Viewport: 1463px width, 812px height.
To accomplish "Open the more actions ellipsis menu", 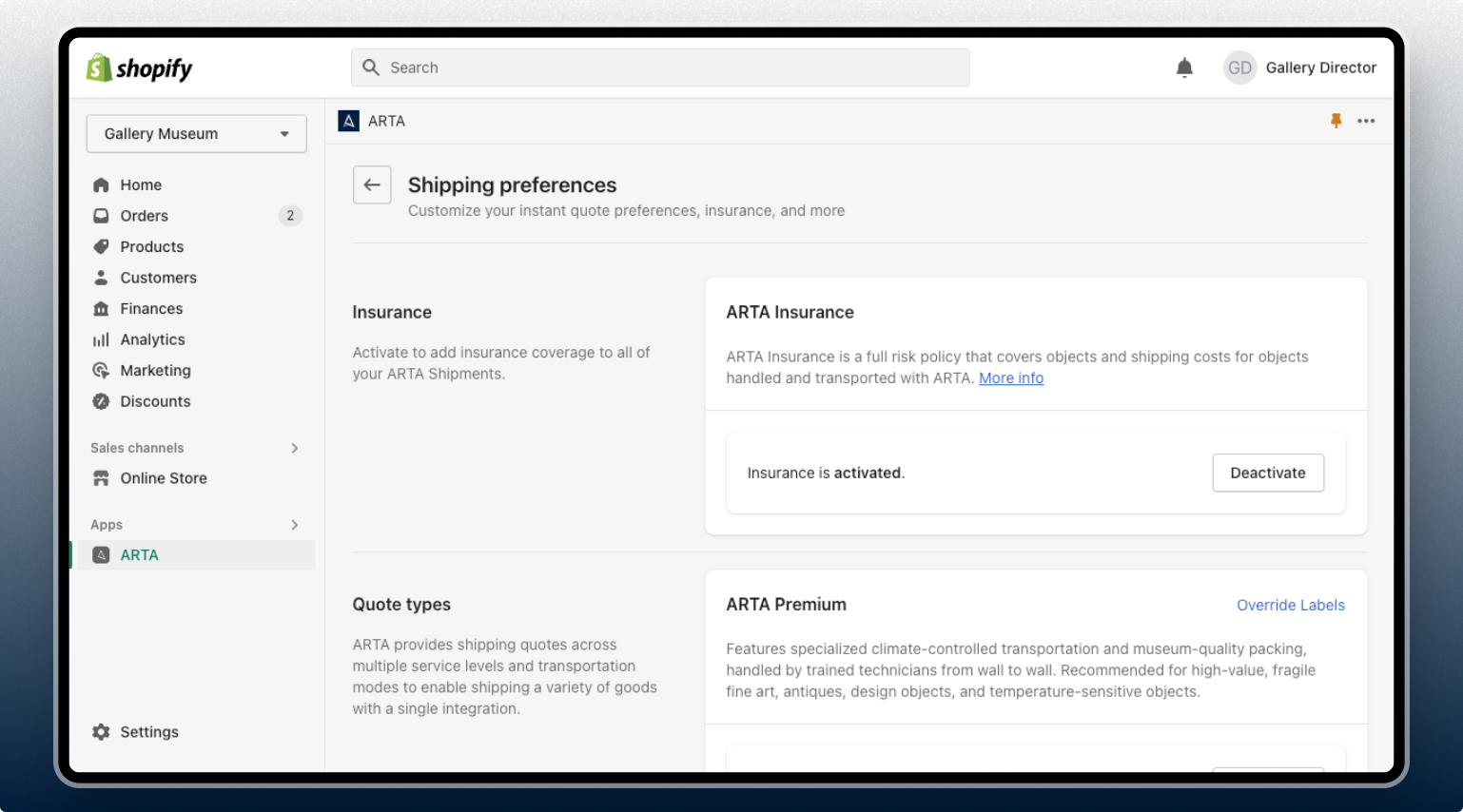I will pos(1367,121).
